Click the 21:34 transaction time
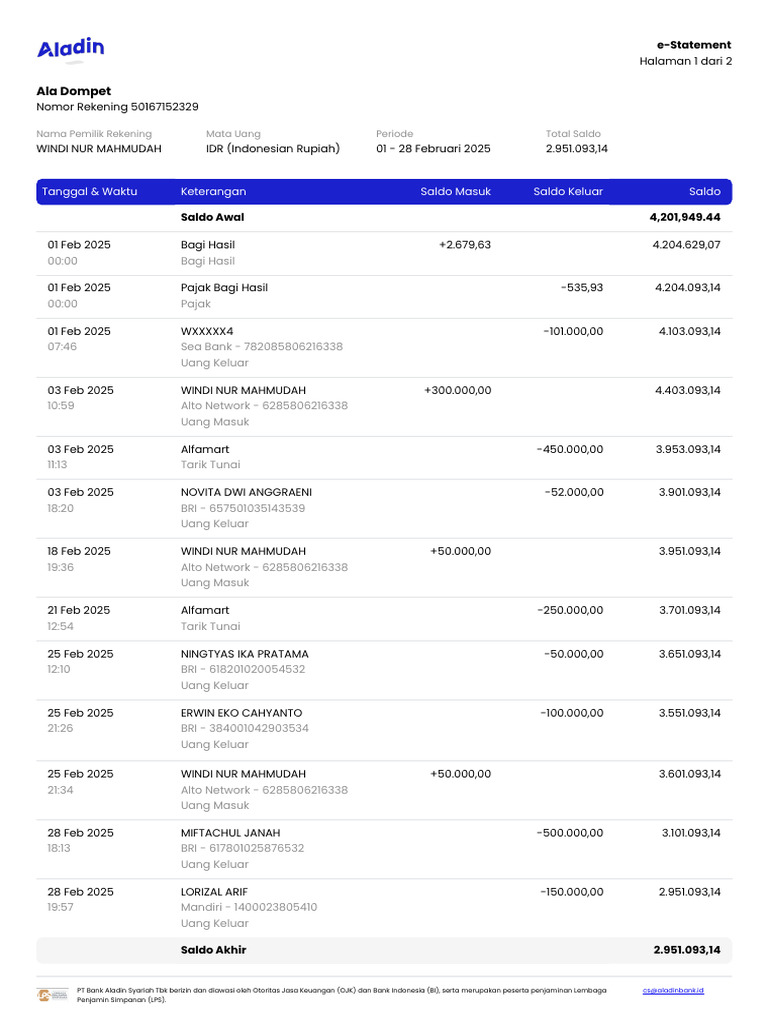 coord(60,790)
